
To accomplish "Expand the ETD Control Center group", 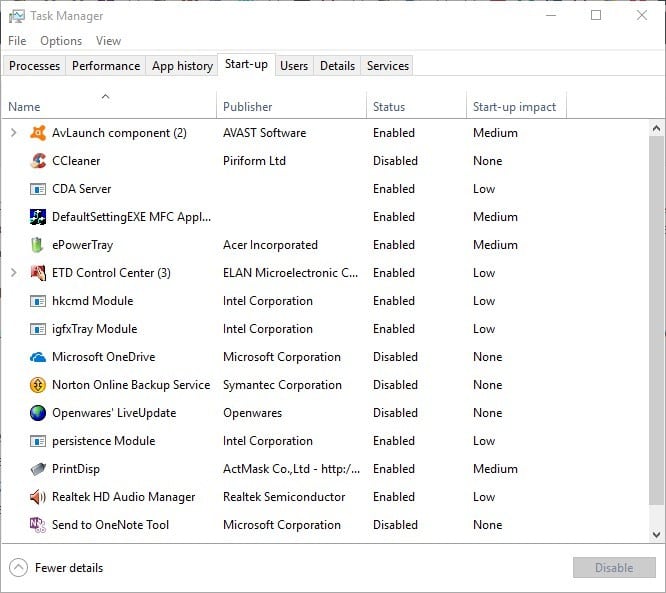I will pyautogui.click(x=14, y=273).
